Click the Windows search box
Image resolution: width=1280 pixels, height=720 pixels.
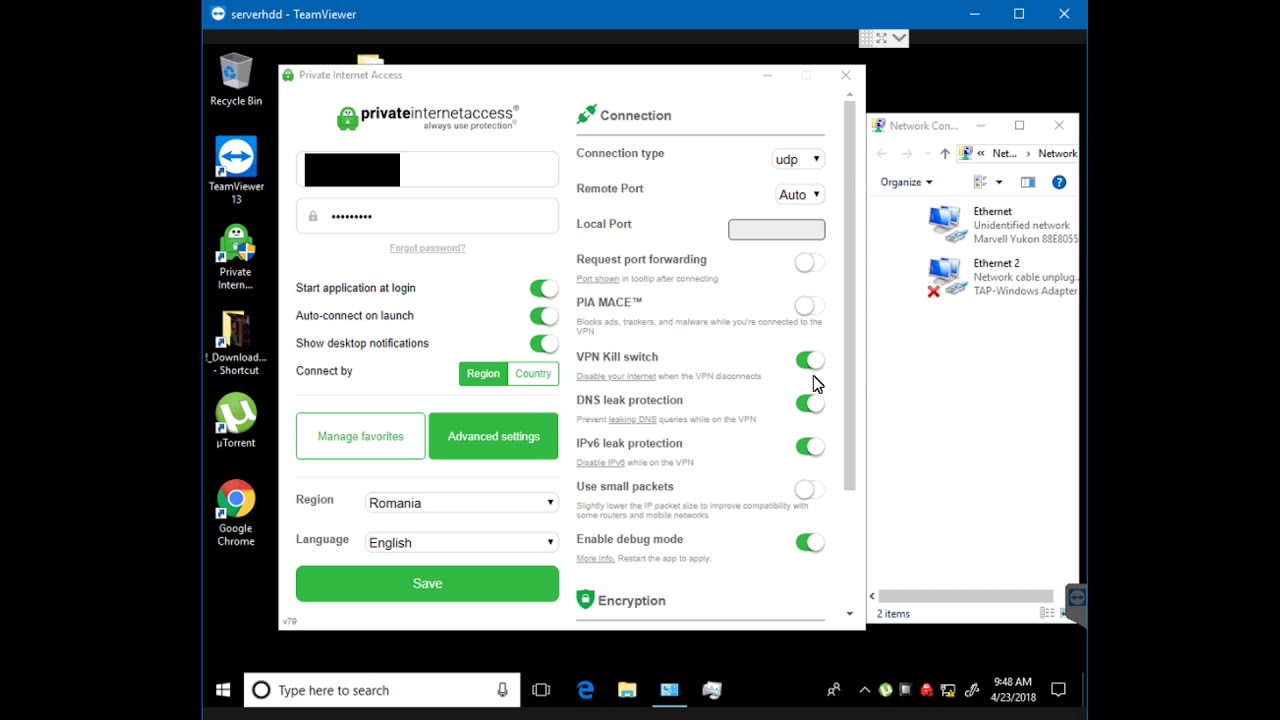[382, 690]
